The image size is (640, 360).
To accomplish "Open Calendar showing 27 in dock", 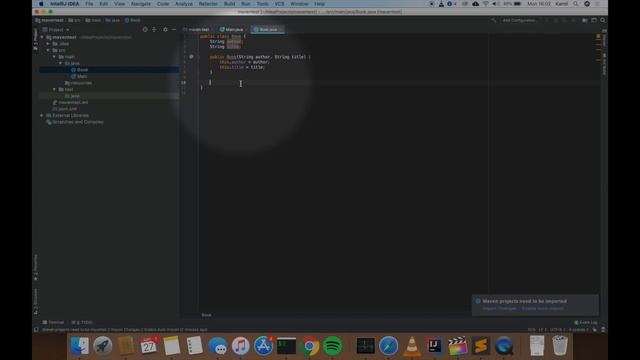I will tap(149, 346).
